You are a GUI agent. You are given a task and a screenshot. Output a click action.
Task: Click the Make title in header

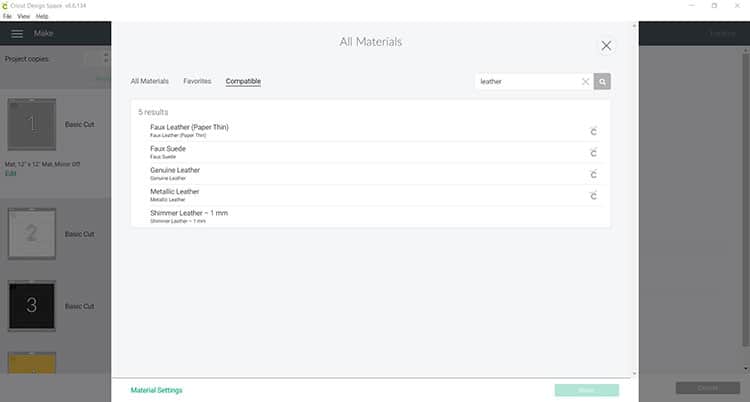pyautogui.click(x=44, y=33)
